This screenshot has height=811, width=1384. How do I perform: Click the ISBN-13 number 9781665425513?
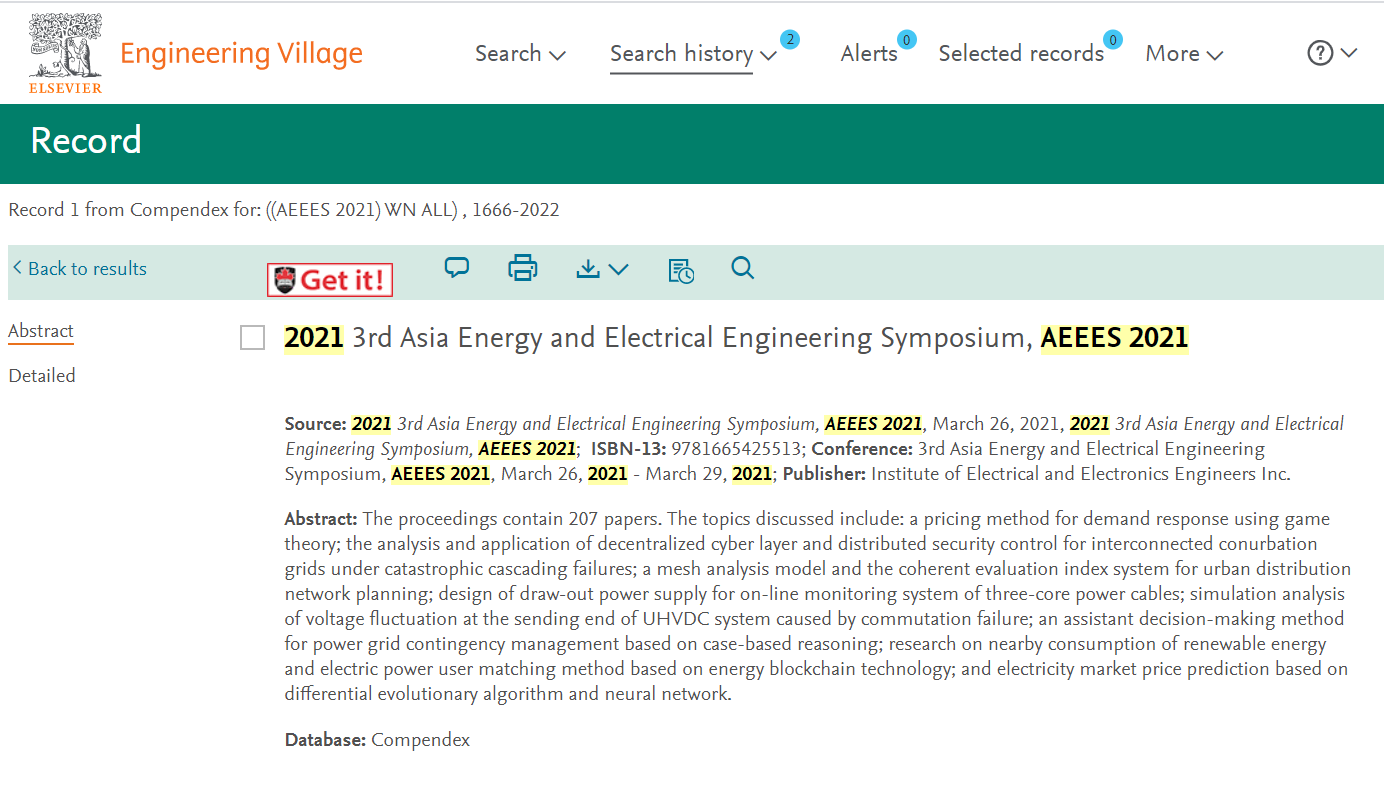(x=735, y=449)
